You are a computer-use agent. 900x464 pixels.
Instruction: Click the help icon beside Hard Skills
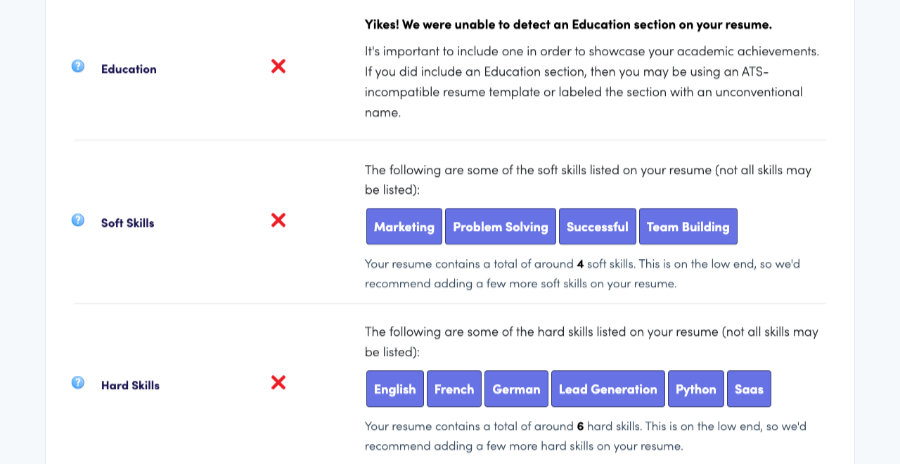pos(78,382)
